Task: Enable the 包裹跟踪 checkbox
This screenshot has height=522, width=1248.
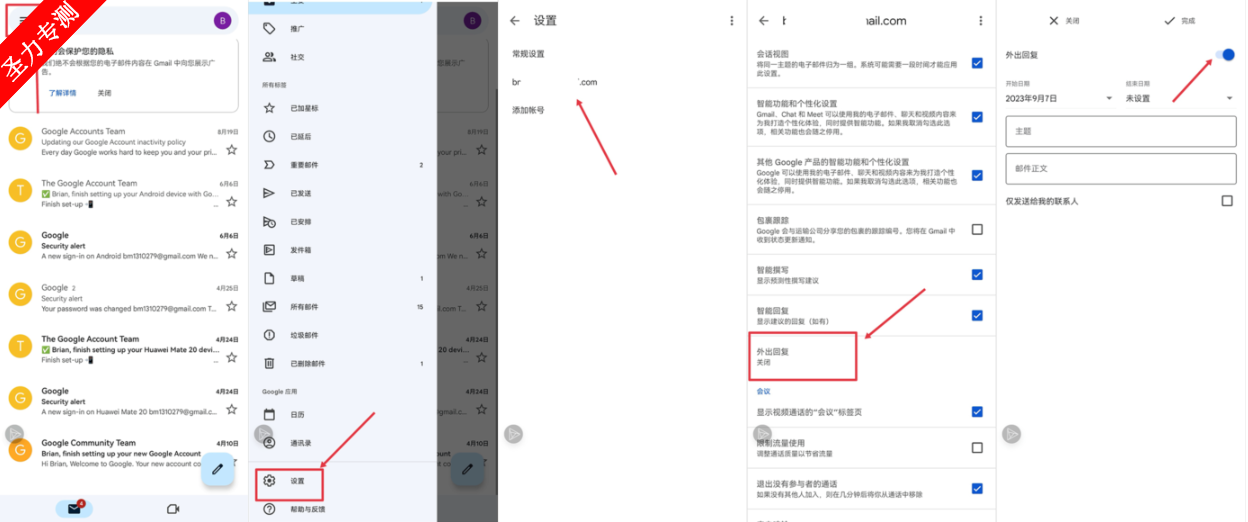Action: click(x=977, y=229)
